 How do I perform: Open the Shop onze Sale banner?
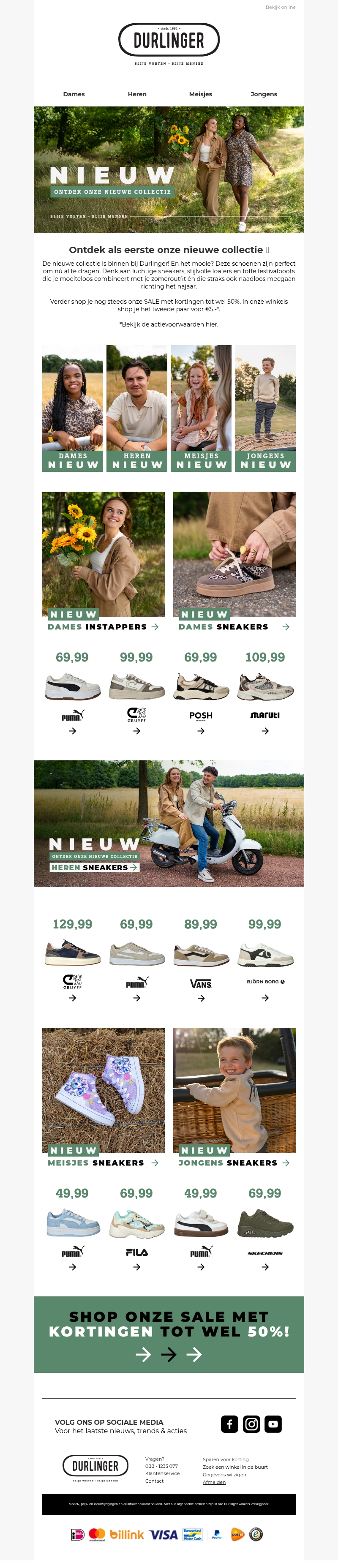[x=169, y=1335]
